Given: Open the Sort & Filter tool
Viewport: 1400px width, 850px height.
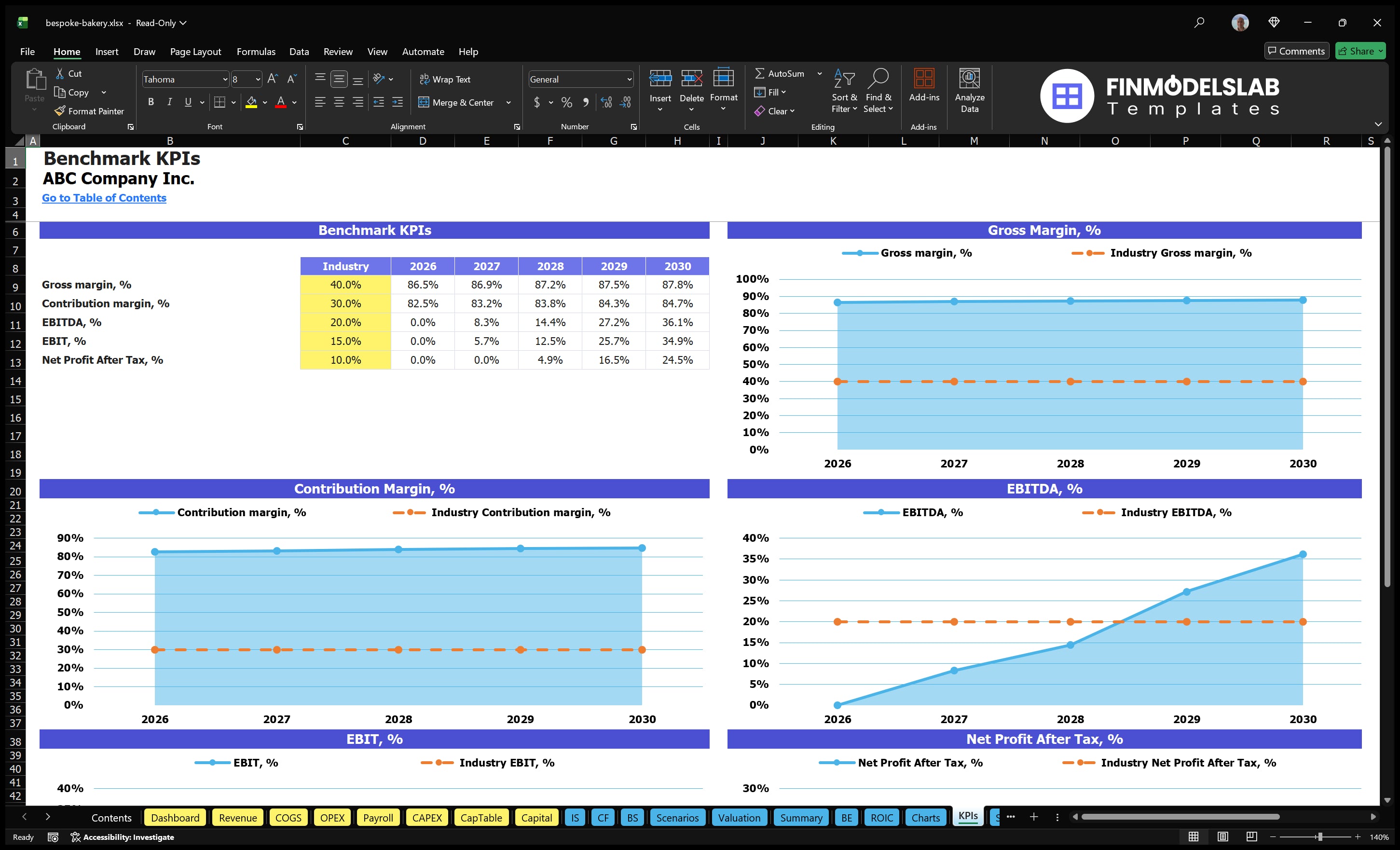Looking at the screenshot, I should click(844, 91).
